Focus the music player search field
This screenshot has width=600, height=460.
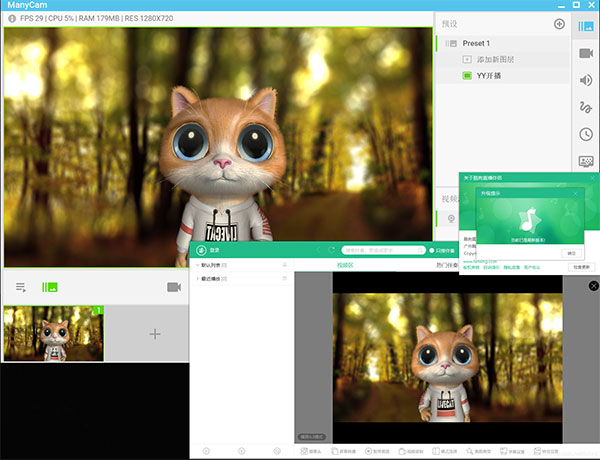383,250
